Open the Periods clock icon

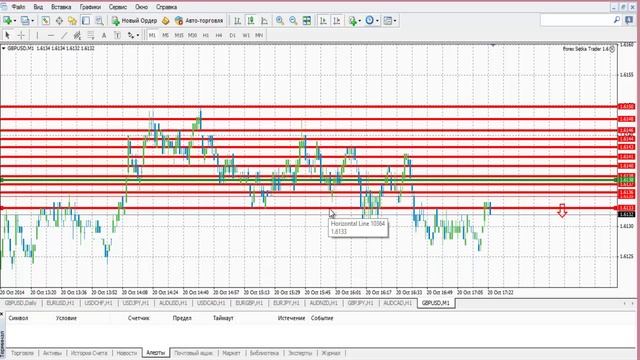click(x=369, y=20)
